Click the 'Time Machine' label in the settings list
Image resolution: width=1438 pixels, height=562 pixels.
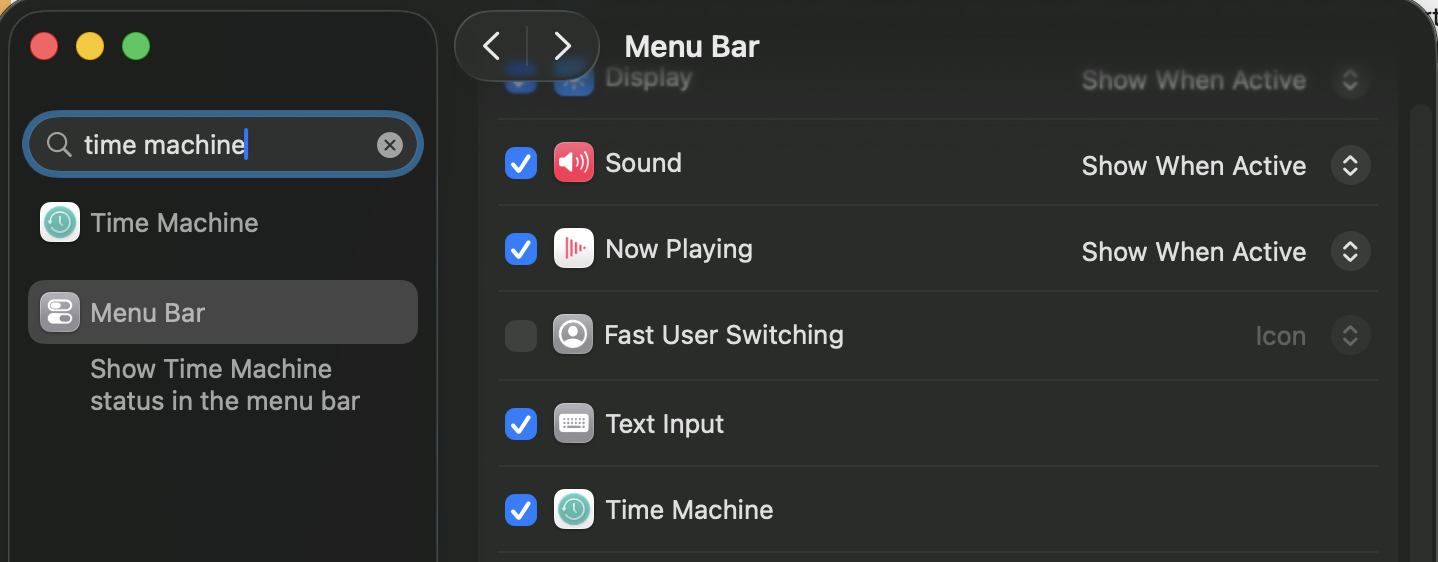689,510
